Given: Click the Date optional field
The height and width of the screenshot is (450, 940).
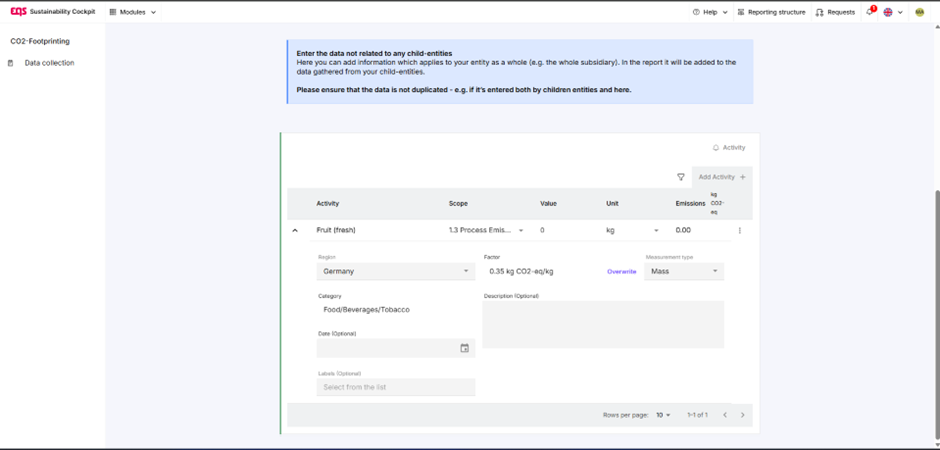Looking at the screenshot, I should (396, 348).
